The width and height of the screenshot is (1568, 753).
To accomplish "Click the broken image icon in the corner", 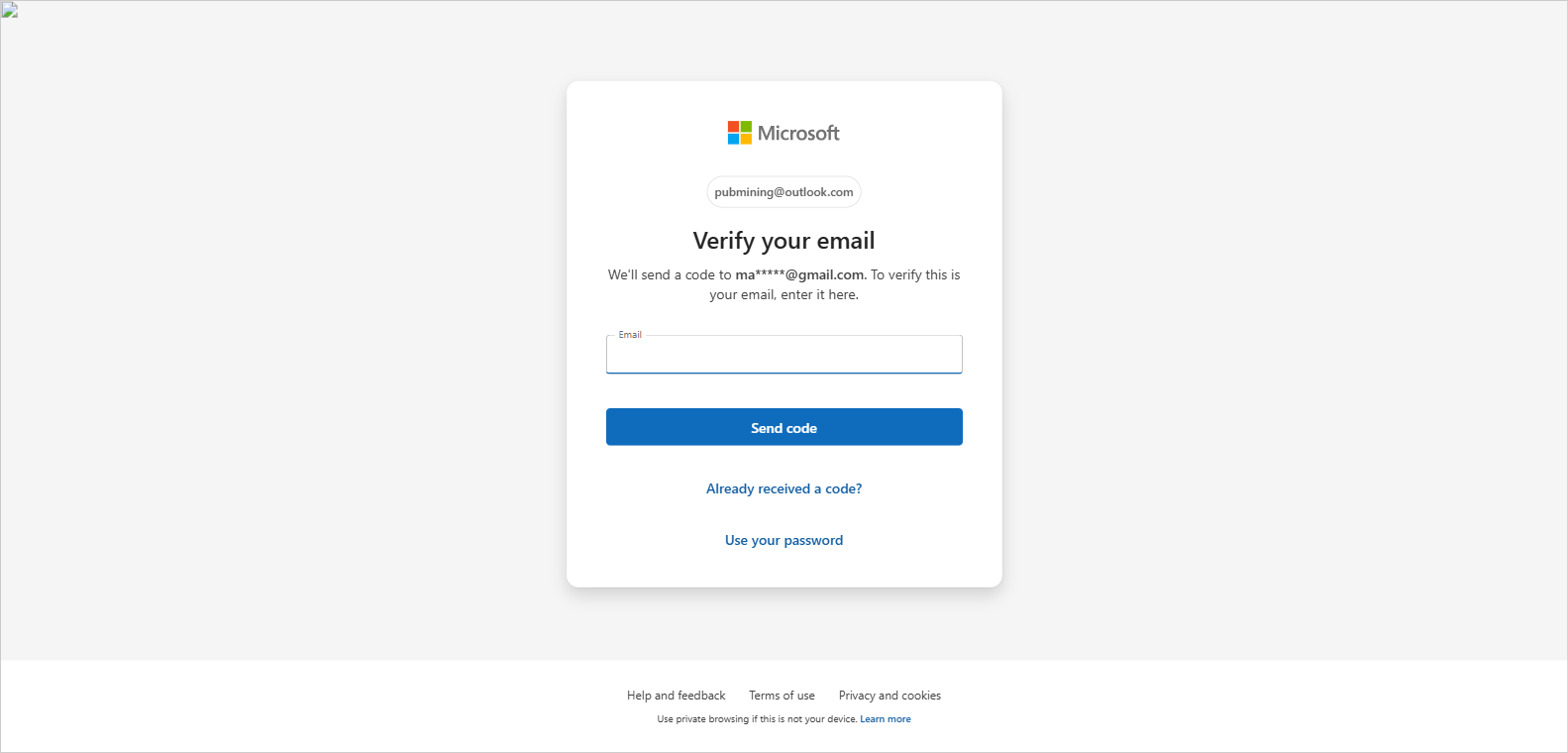I will coord(10,11).
